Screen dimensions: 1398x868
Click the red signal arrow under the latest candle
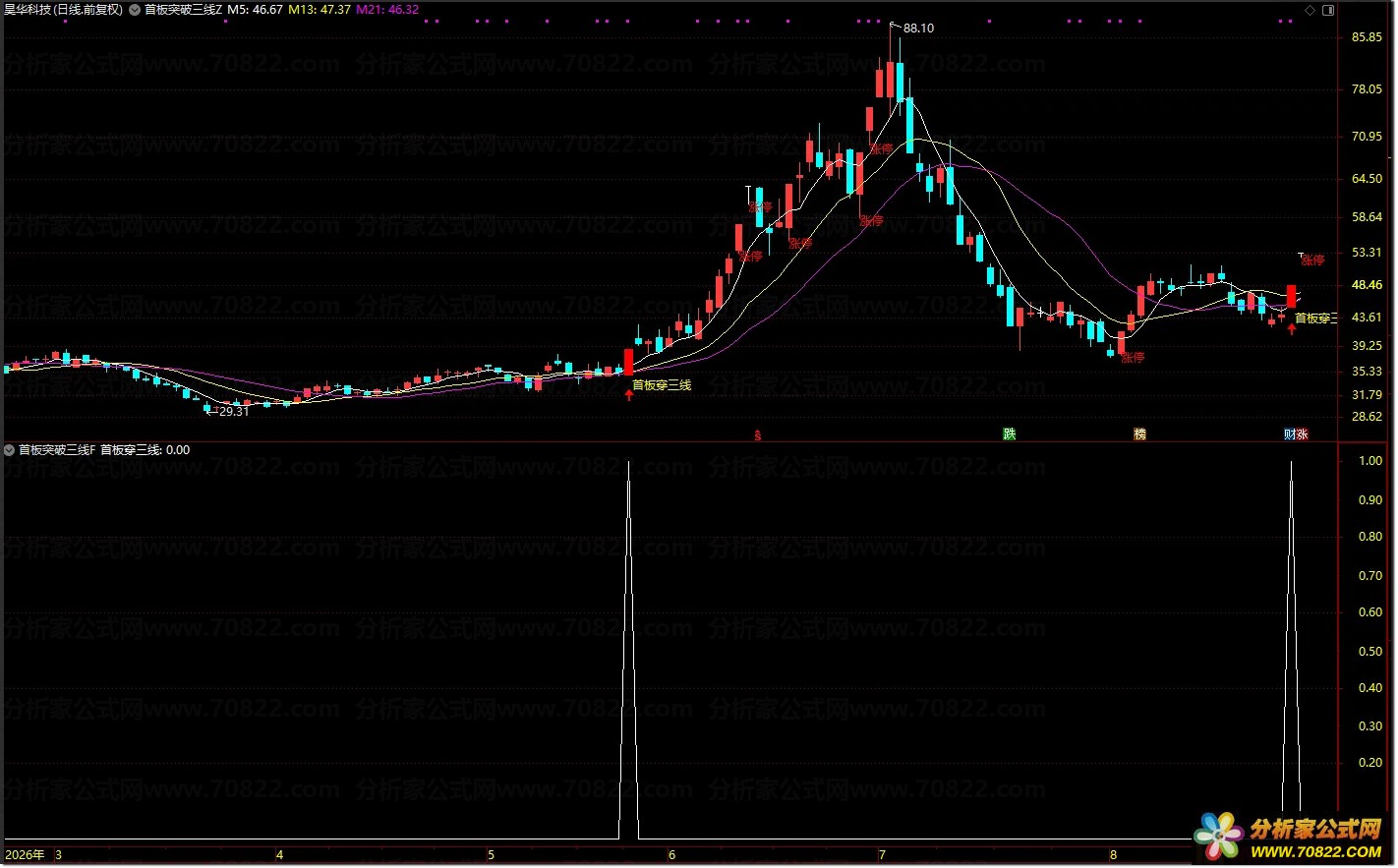pos(1292,328)
